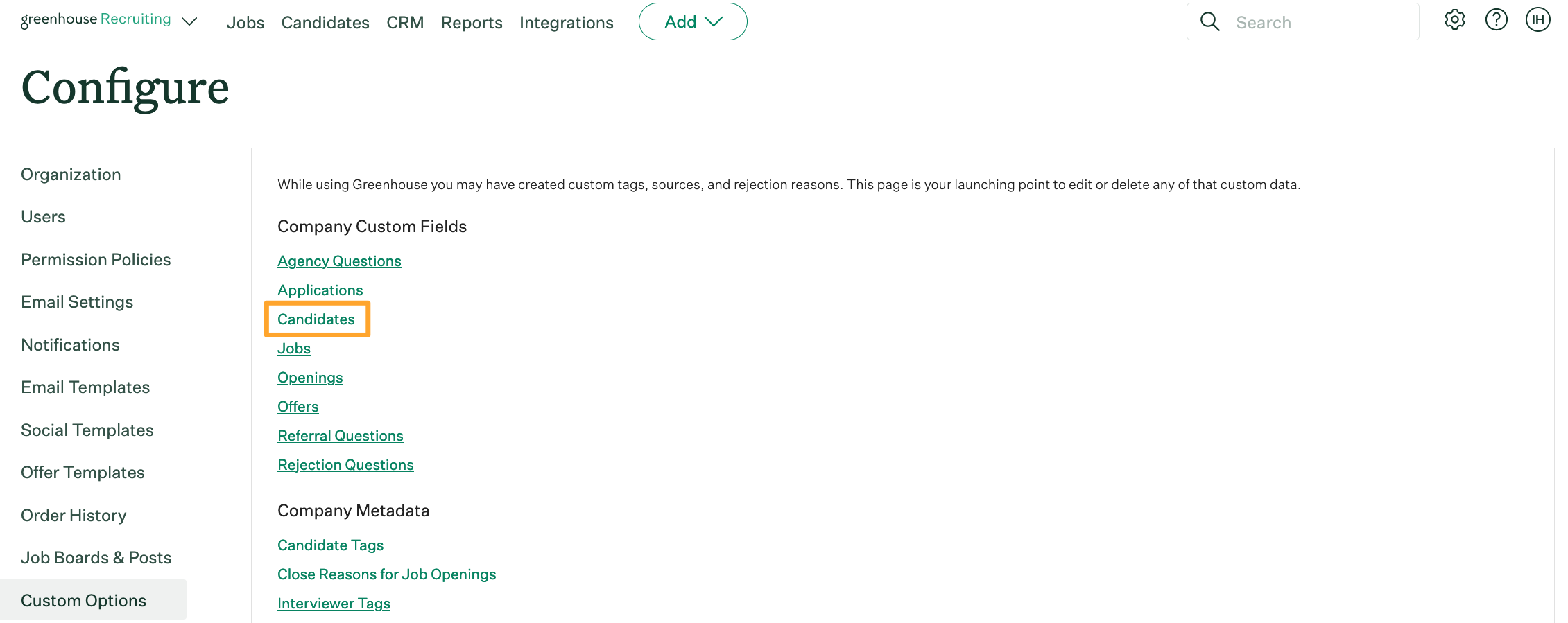This screenshot has width=1568, height=623.
Task: Open the Jobs custom fields link
Action: (x=294, y=349)
